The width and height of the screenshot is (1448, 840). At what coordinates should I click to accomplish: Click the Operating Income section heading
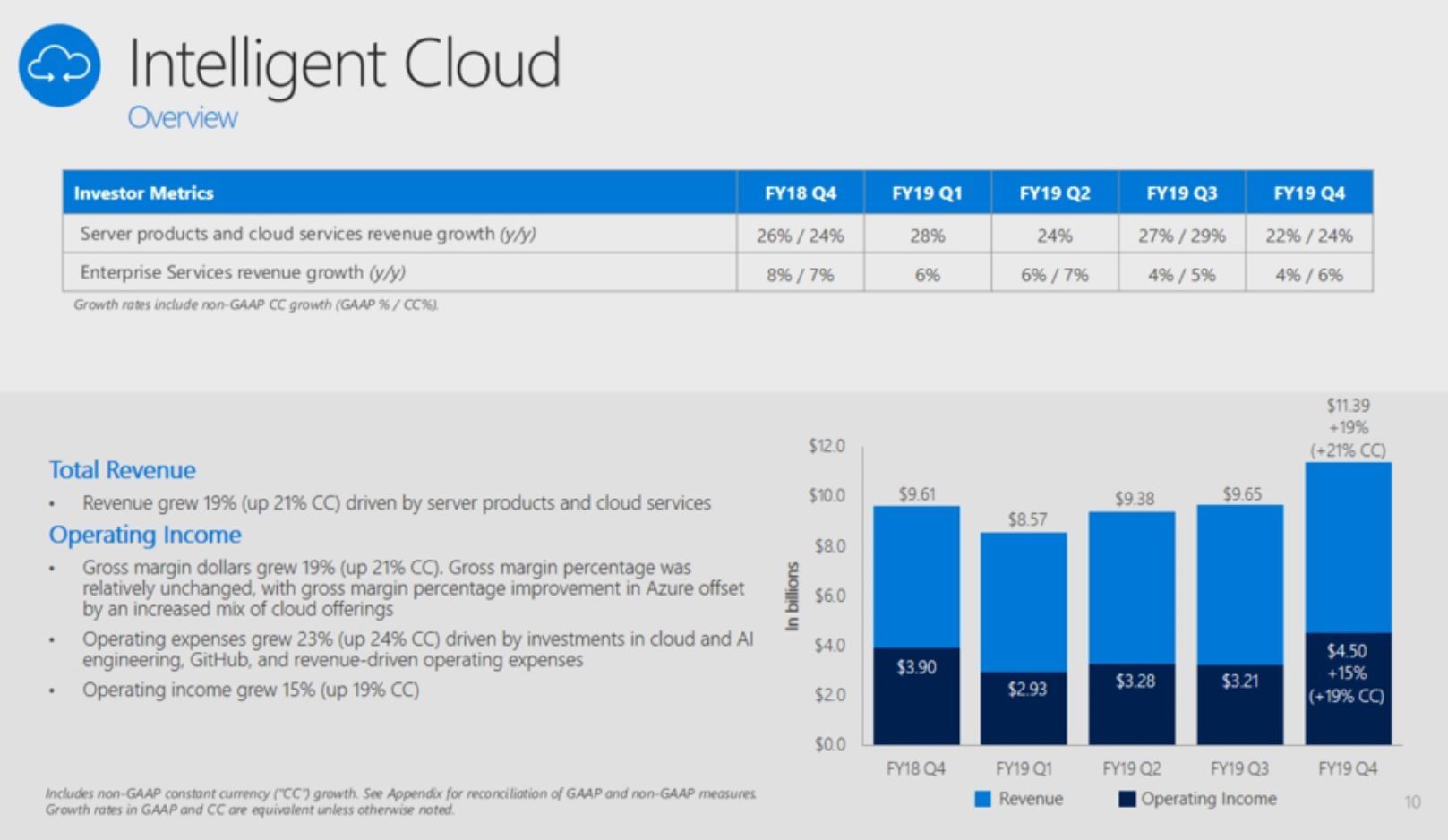click(145, 535)
